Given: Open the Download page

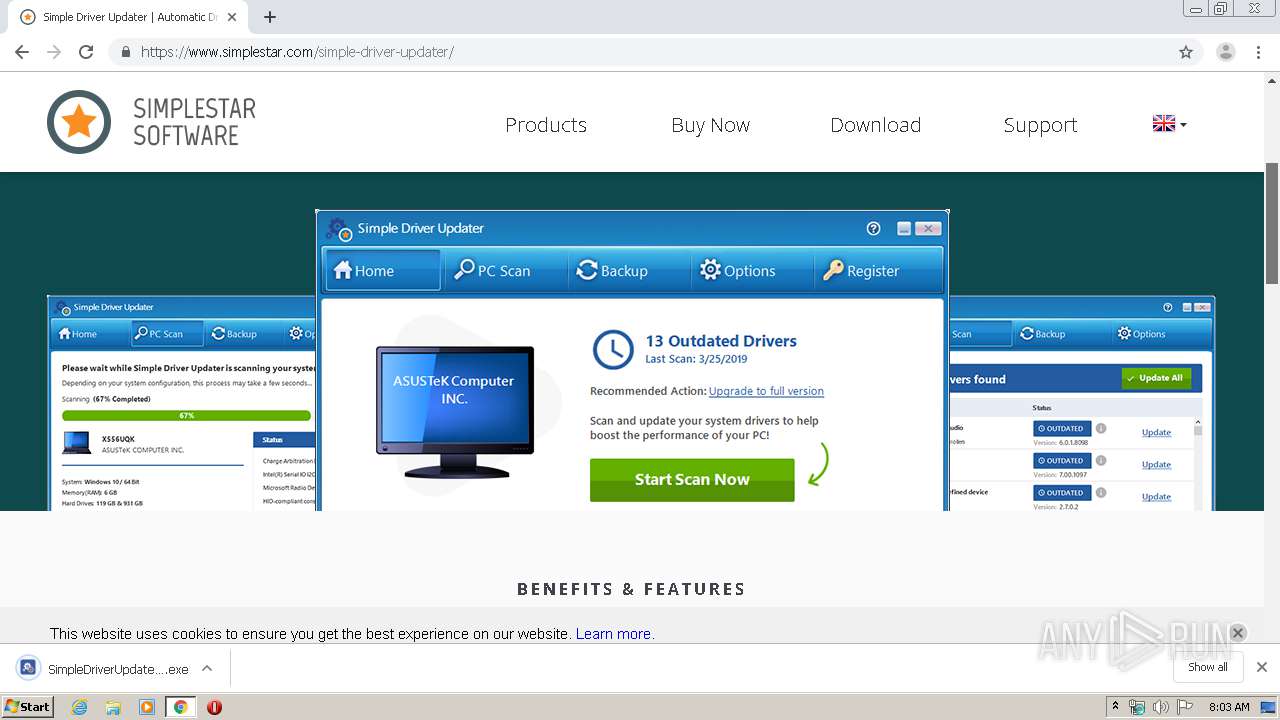Looking at the screenshot, I should coord(876,125).
